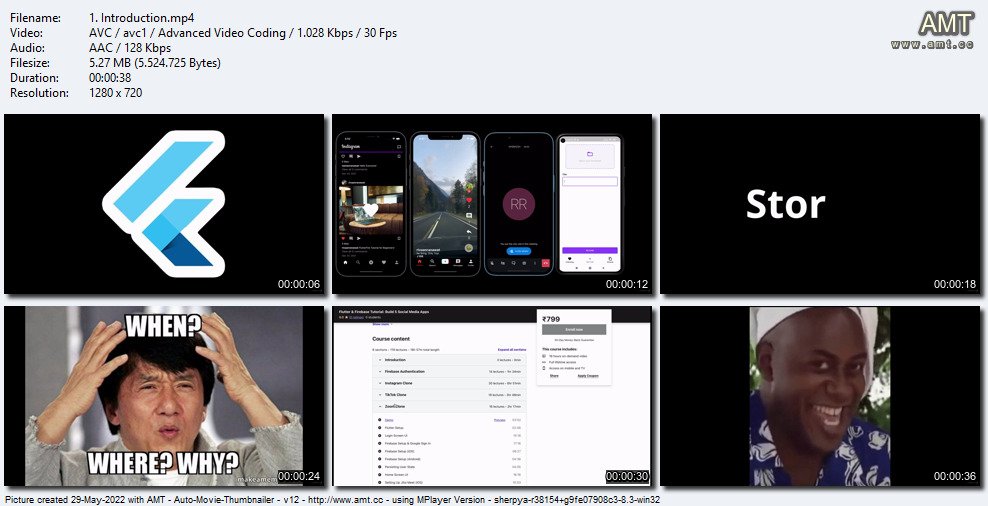Click the Share link in price card
988x506 pixels.
(x=554, y=376)
